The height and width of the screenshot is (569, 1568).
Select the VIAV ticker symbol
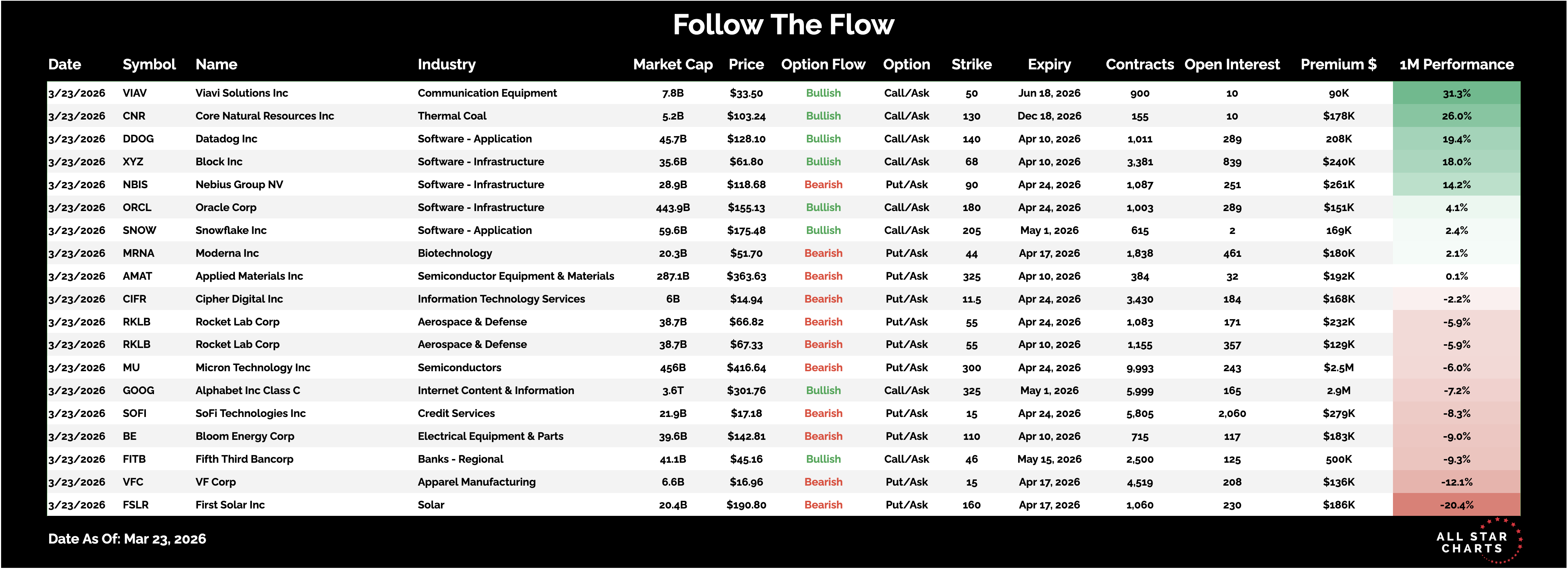[x=134, y=93]
